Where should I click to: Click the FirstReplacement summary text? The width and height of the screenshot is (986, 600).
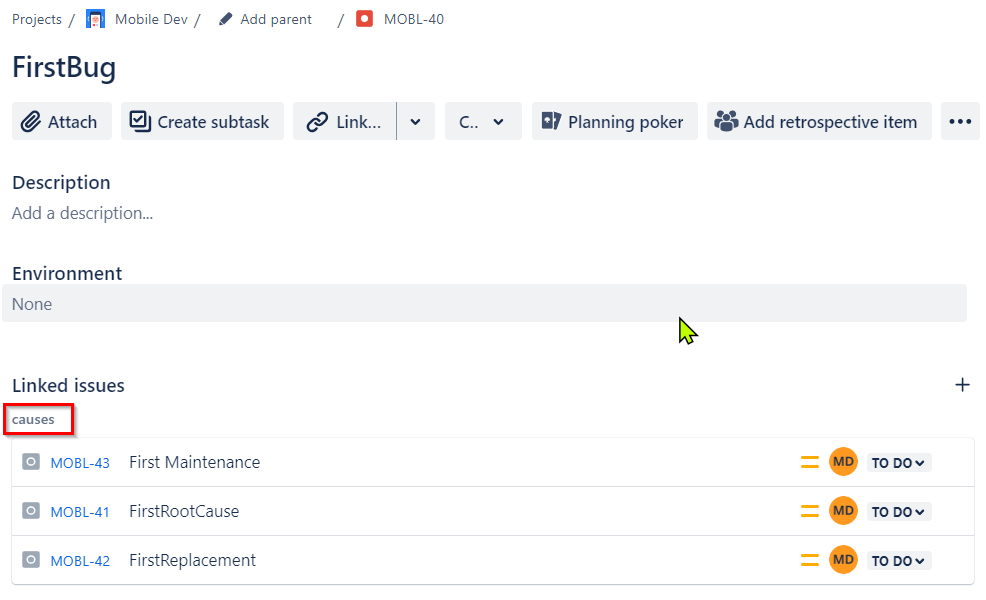tap(192, 560)
